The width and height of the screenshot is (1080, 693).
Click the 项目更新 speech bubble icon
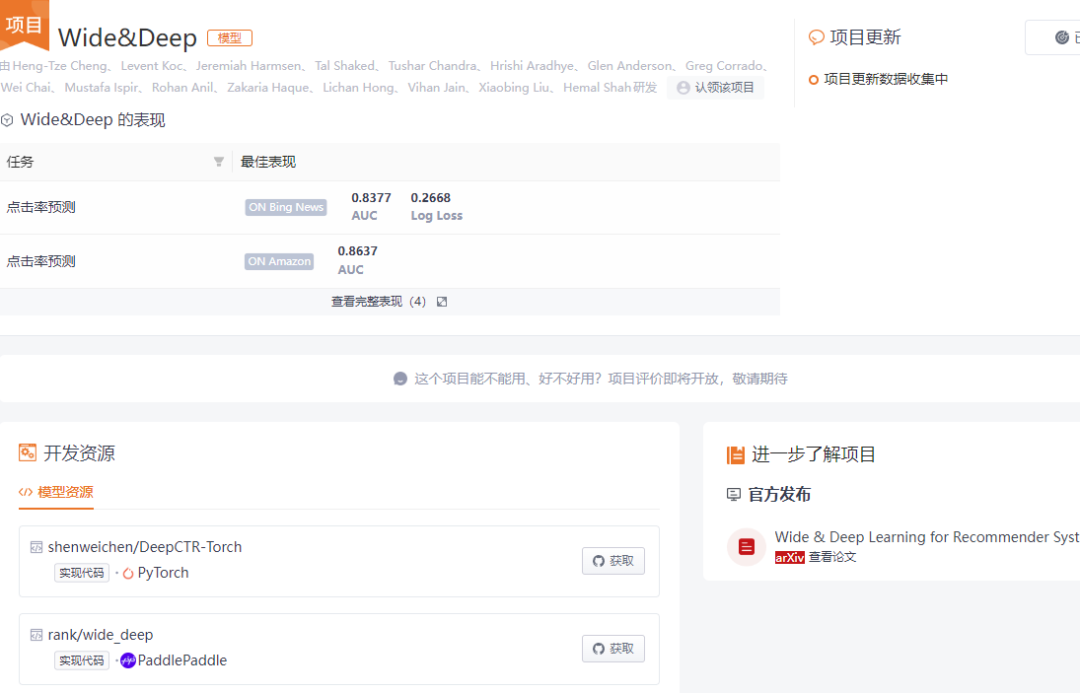[x=816, y=37]
